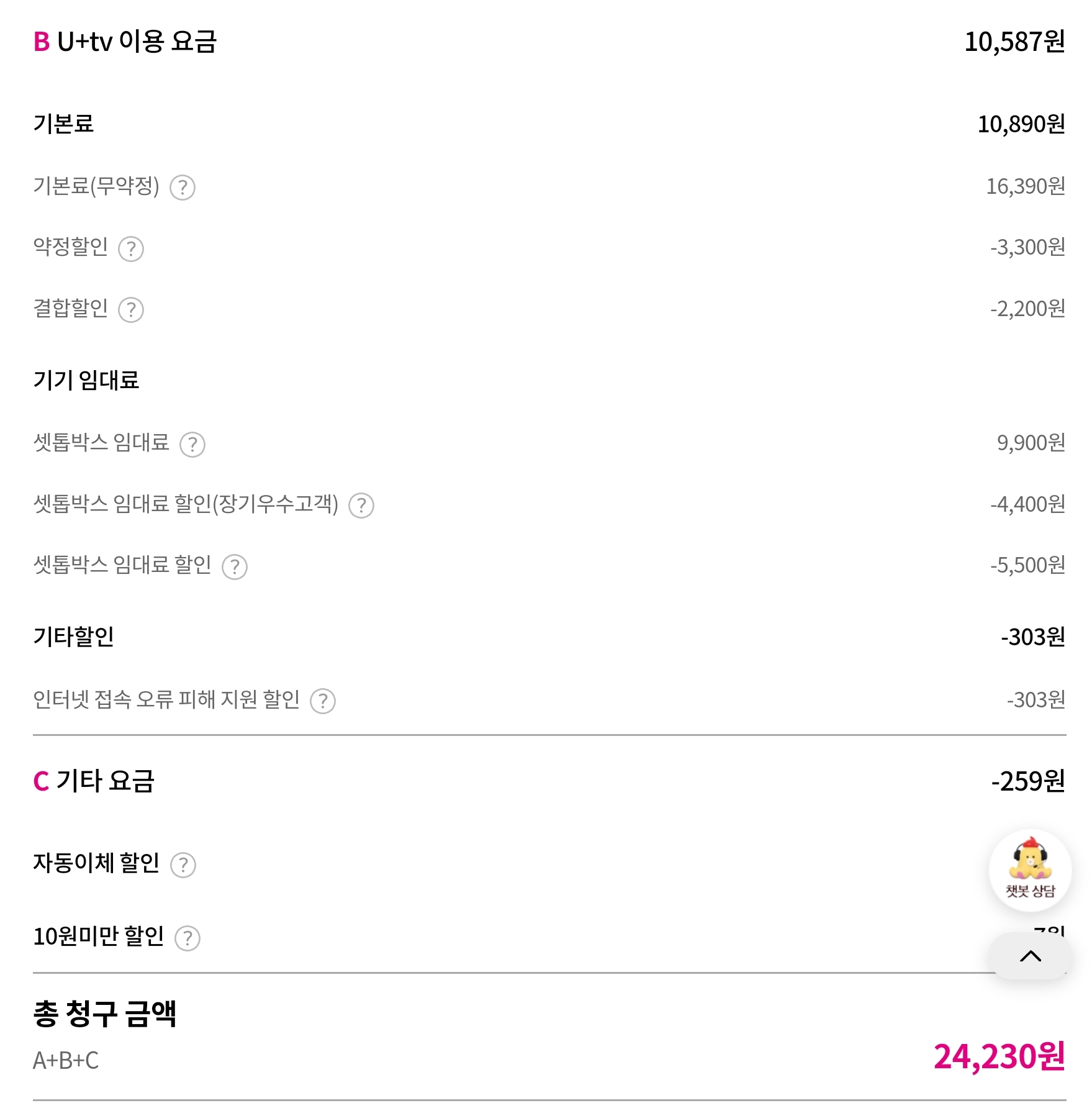Viewport: 1092px width, 1103px height.
Task: Click the 기타할인 subtotal row
Action: [549, 637]
